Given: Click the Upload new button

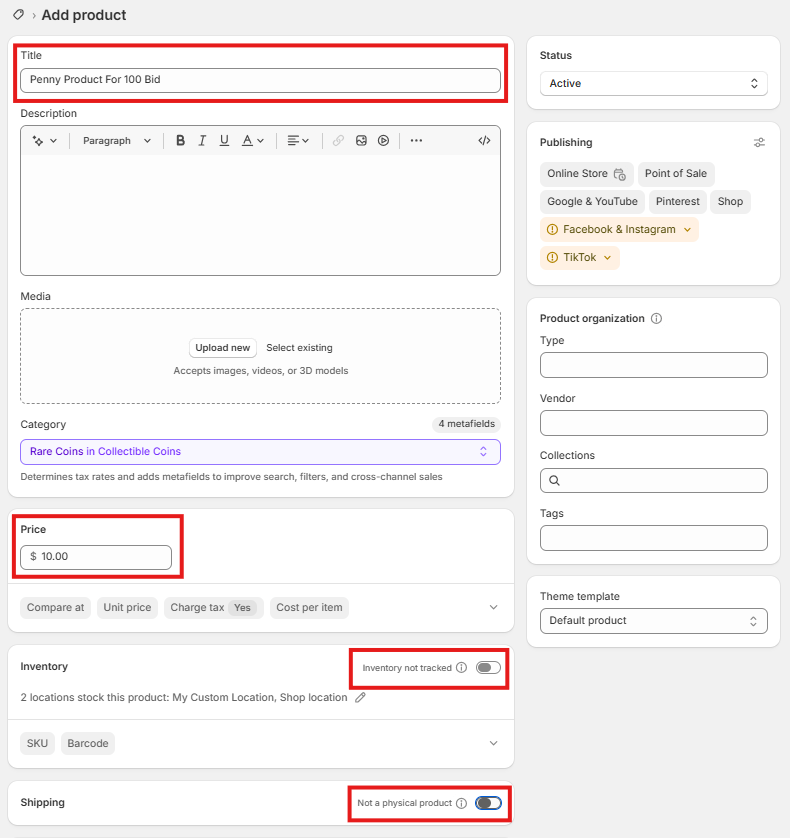Looking at the screenshot, I should (223, 348).
